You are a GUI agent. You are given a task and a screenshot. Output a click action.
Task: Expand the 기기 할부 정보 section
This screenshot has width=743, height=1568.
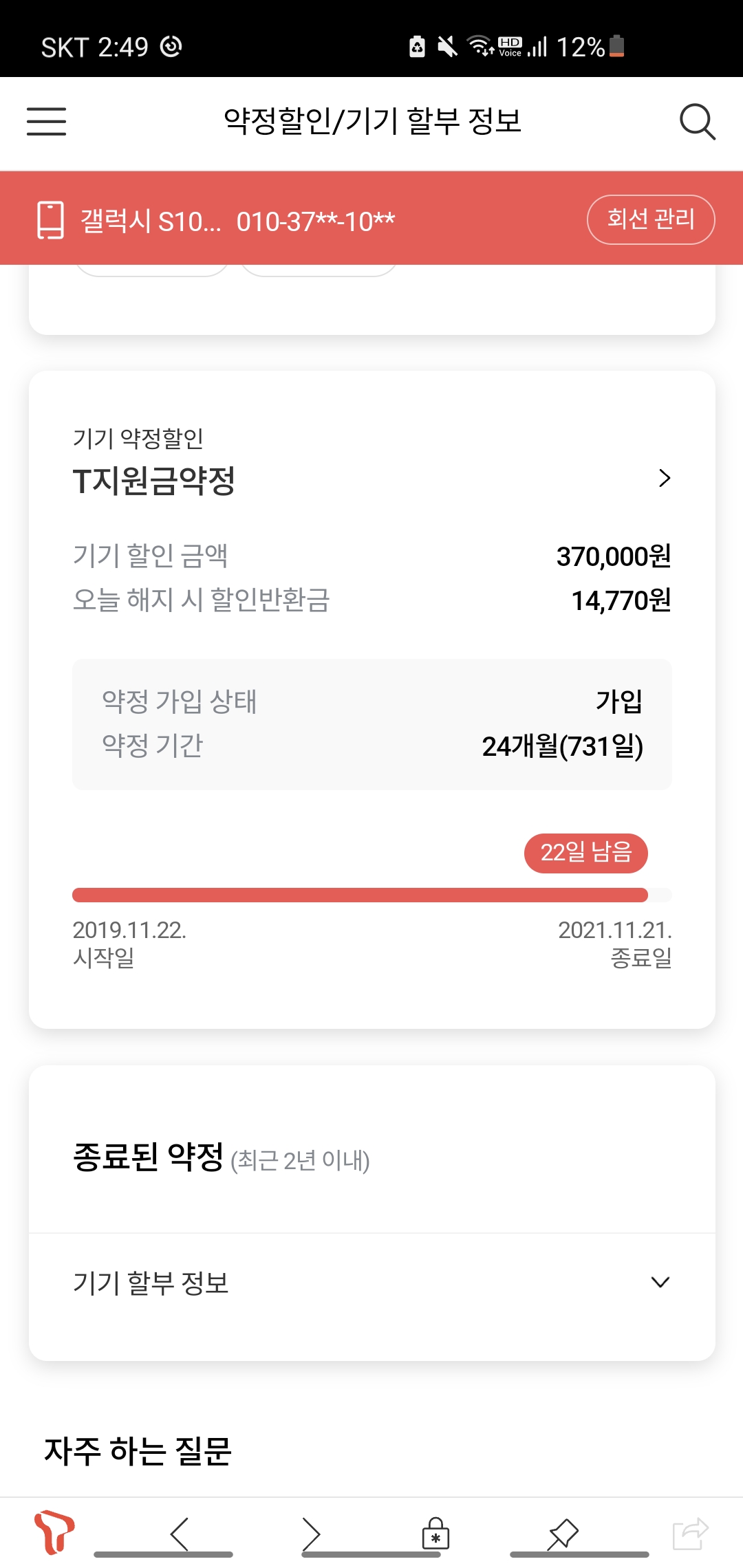coord(660,1282)
